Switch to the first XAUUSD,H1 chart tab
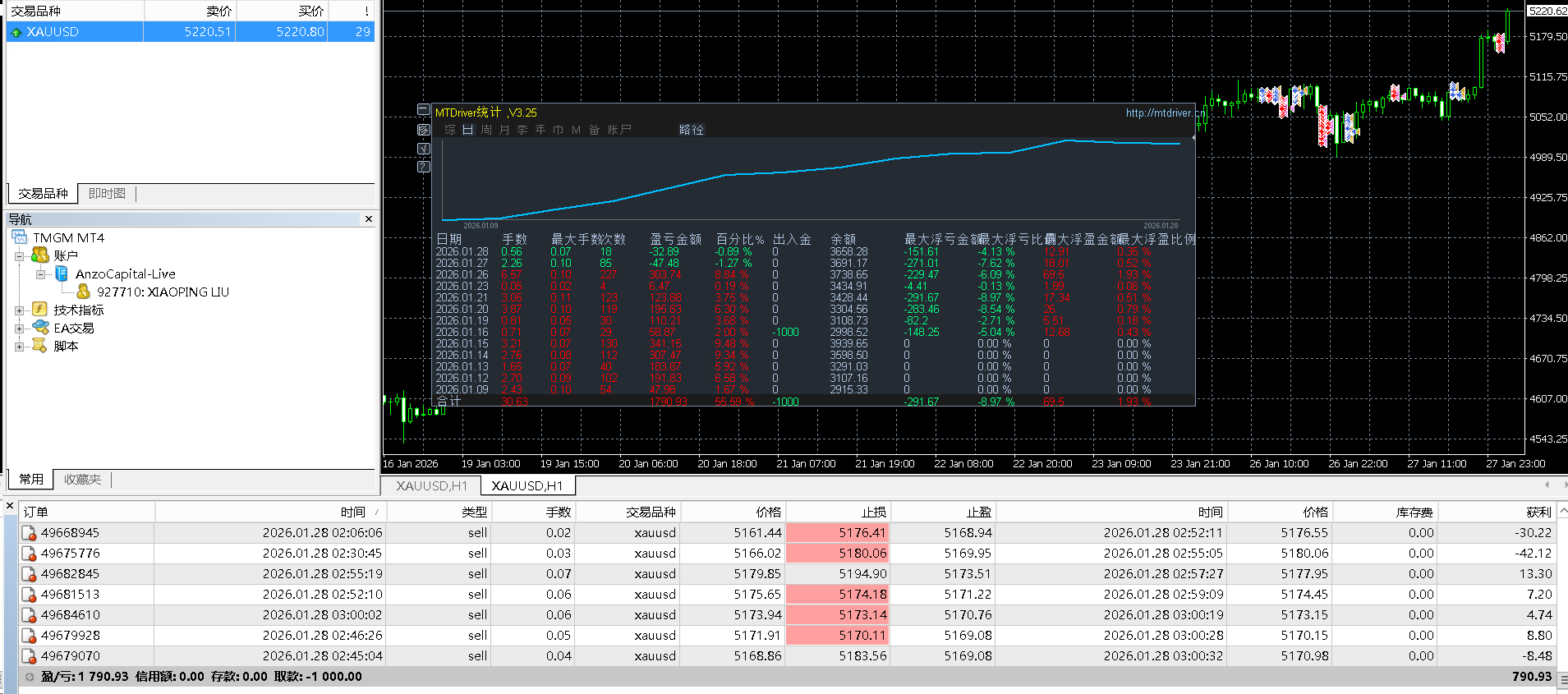This screenshot has height=694, width=1568. [x=431, y=486]
